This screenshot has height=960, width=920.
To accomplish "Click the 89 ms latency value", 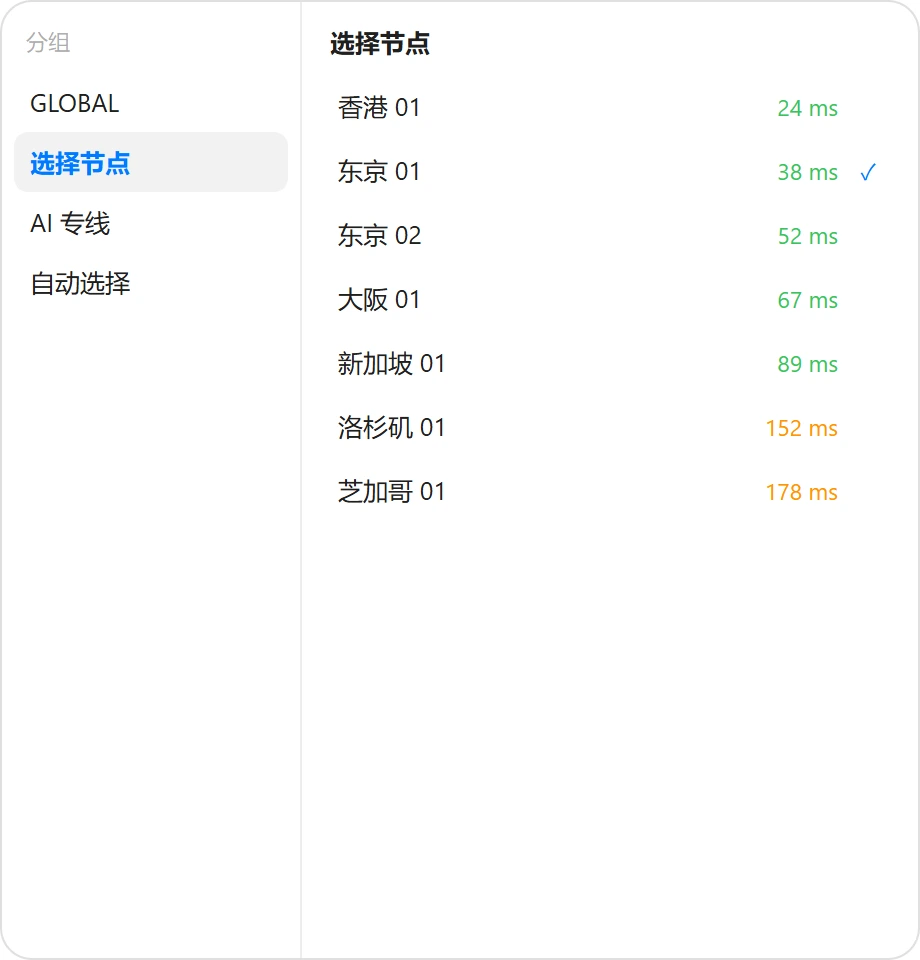I will pos(807,364).
